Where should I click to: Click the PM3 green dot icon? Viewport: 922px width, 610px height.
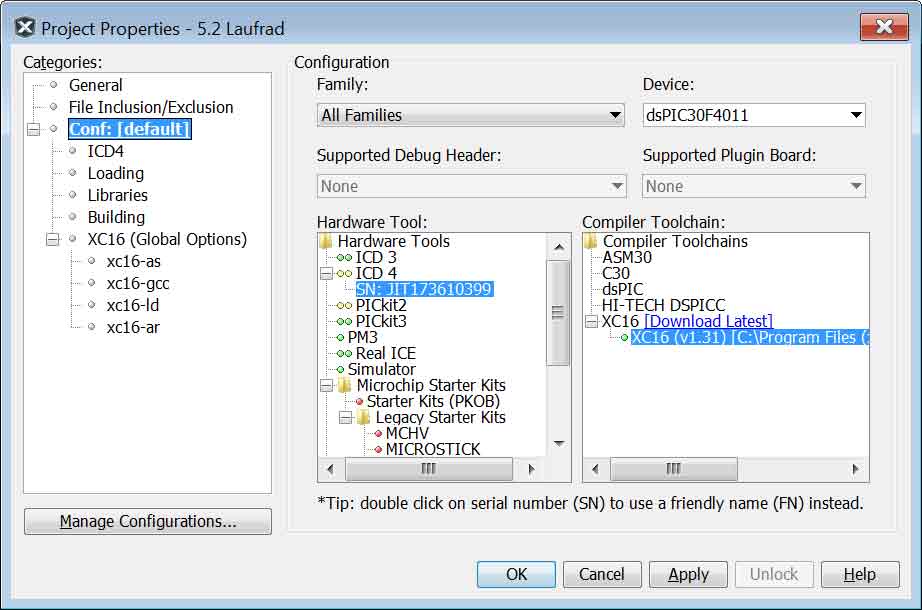(x=340, y=338)
